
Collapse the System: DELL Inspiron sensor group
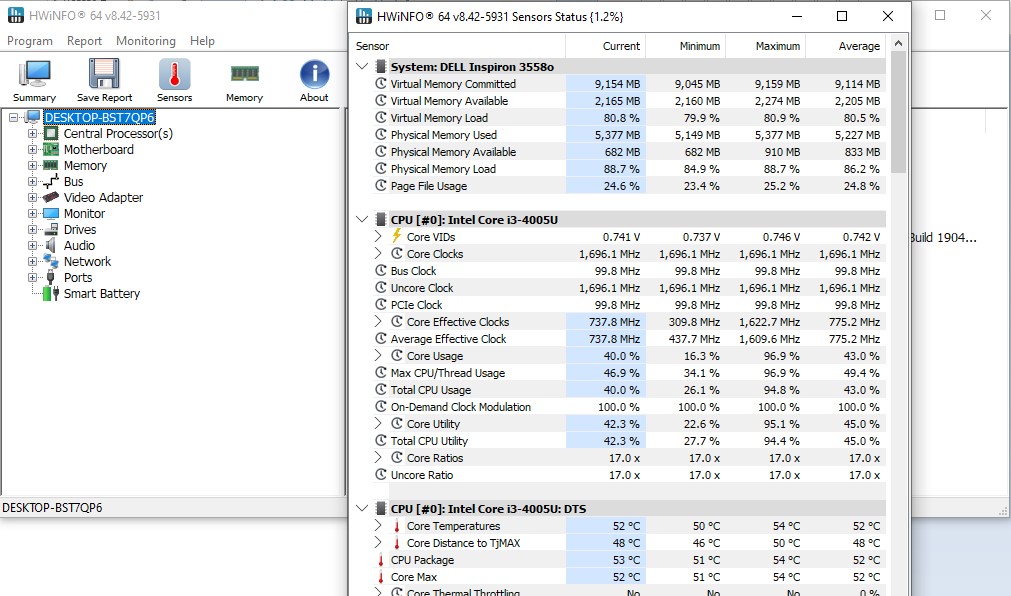[362, 66]
